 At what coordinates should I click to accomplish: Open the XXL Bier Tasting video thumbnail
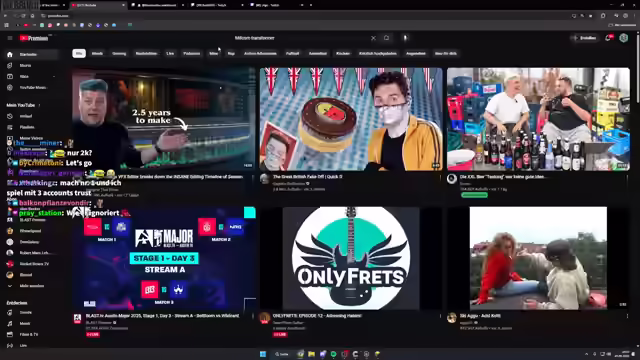(538, 119)
